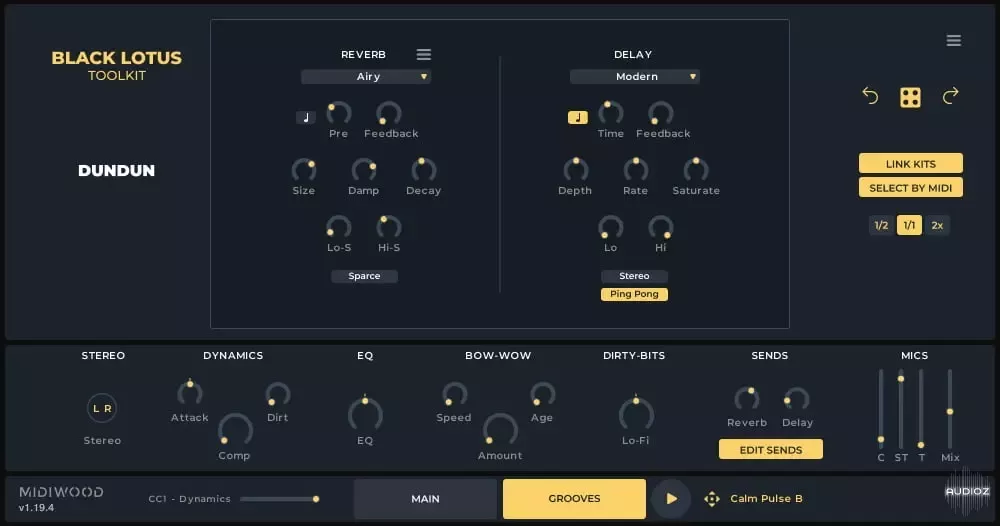Disable the Delay tempo sync note
Image resolution: width=1000 pixels, height=526 pixels.
577,117
